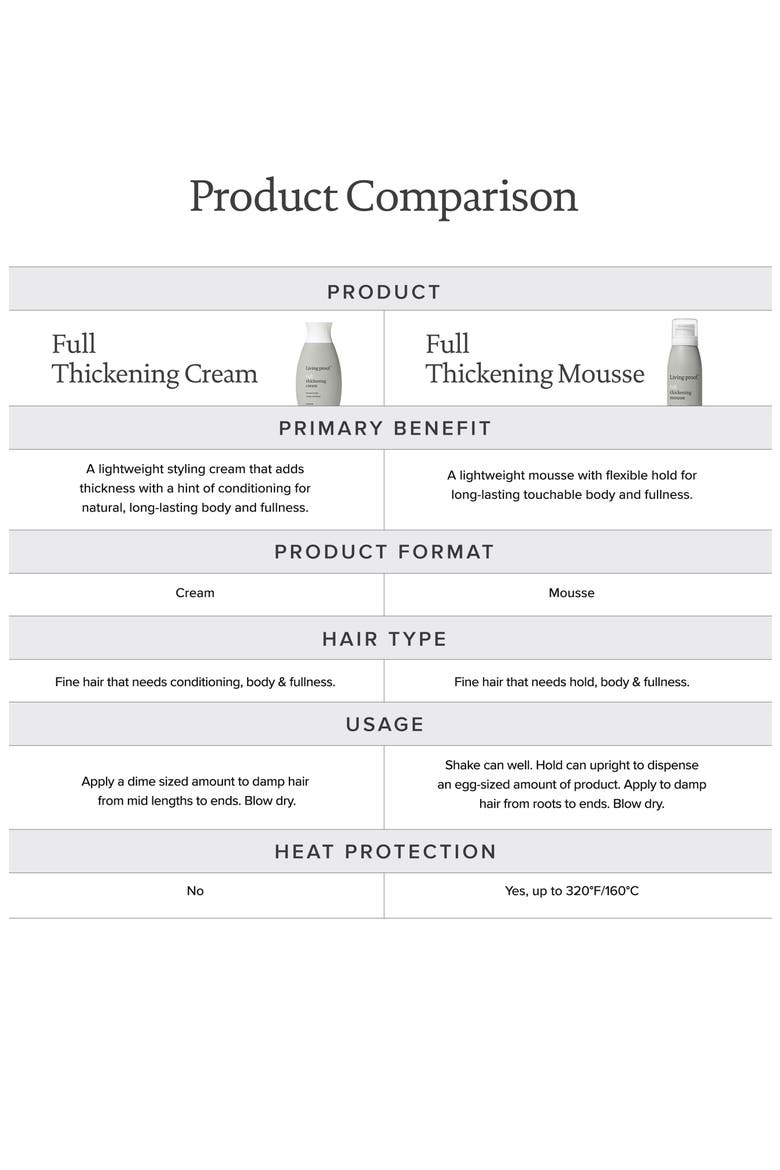
Task: Select the Full Thickening Mousse product name
Action: pos(534,359)
